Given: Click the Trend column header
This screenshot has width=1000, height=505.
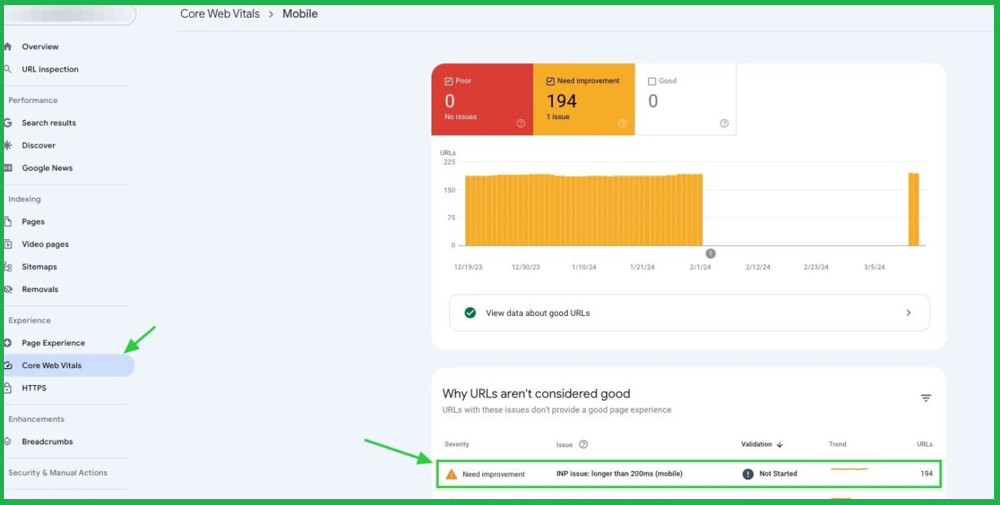Looking at the screenshot, I should pos(837,444).
